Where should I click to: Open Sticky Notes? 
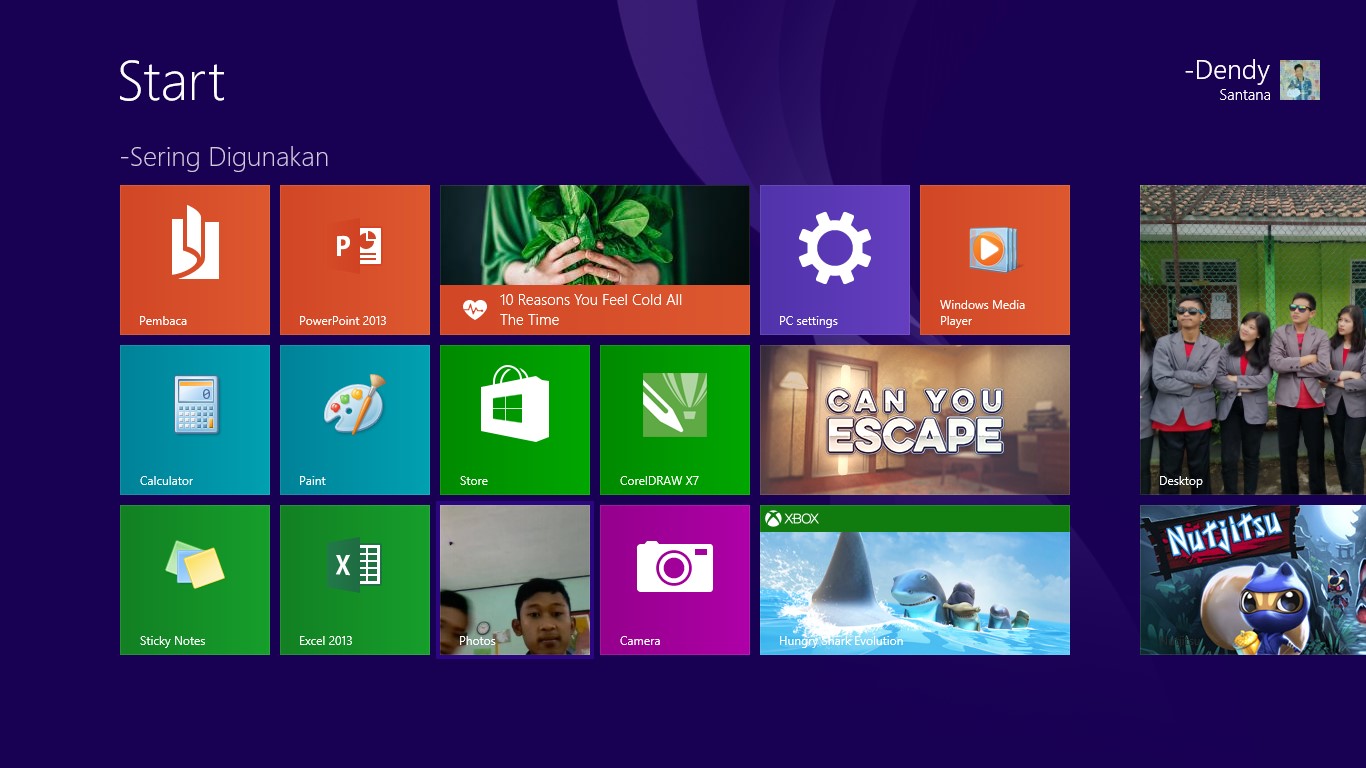click(x=194, y=579)
